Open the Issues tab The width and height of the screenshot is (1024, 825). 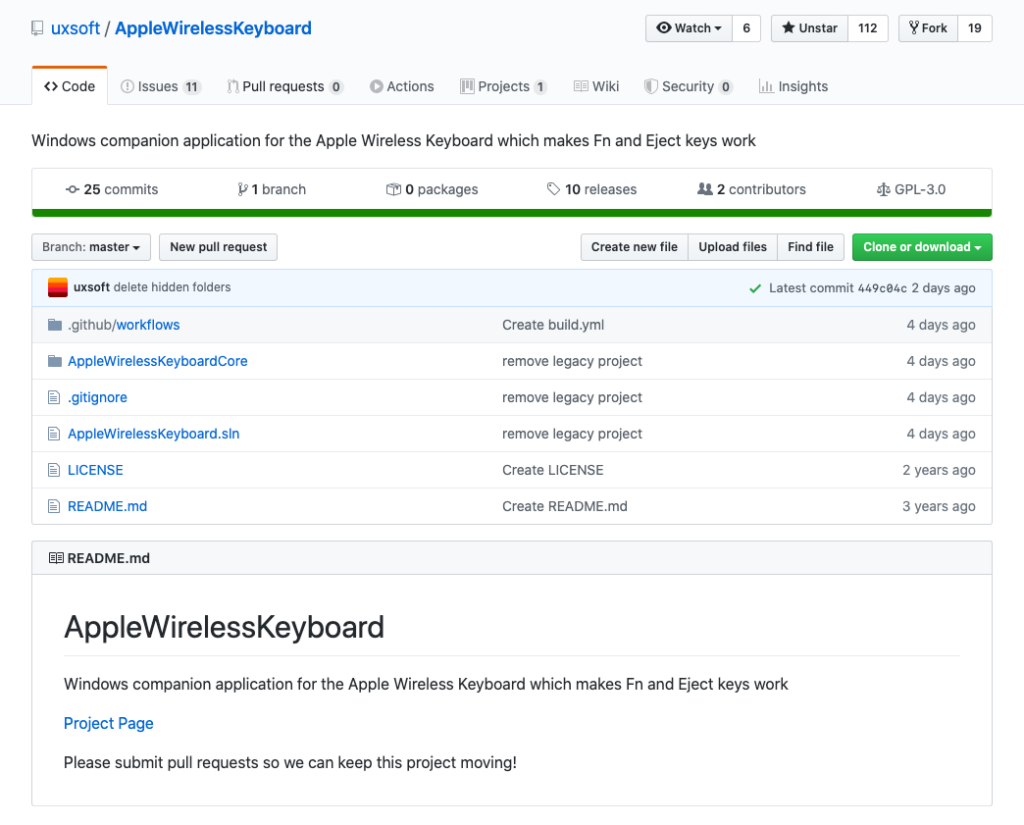(x=161, y=86)
